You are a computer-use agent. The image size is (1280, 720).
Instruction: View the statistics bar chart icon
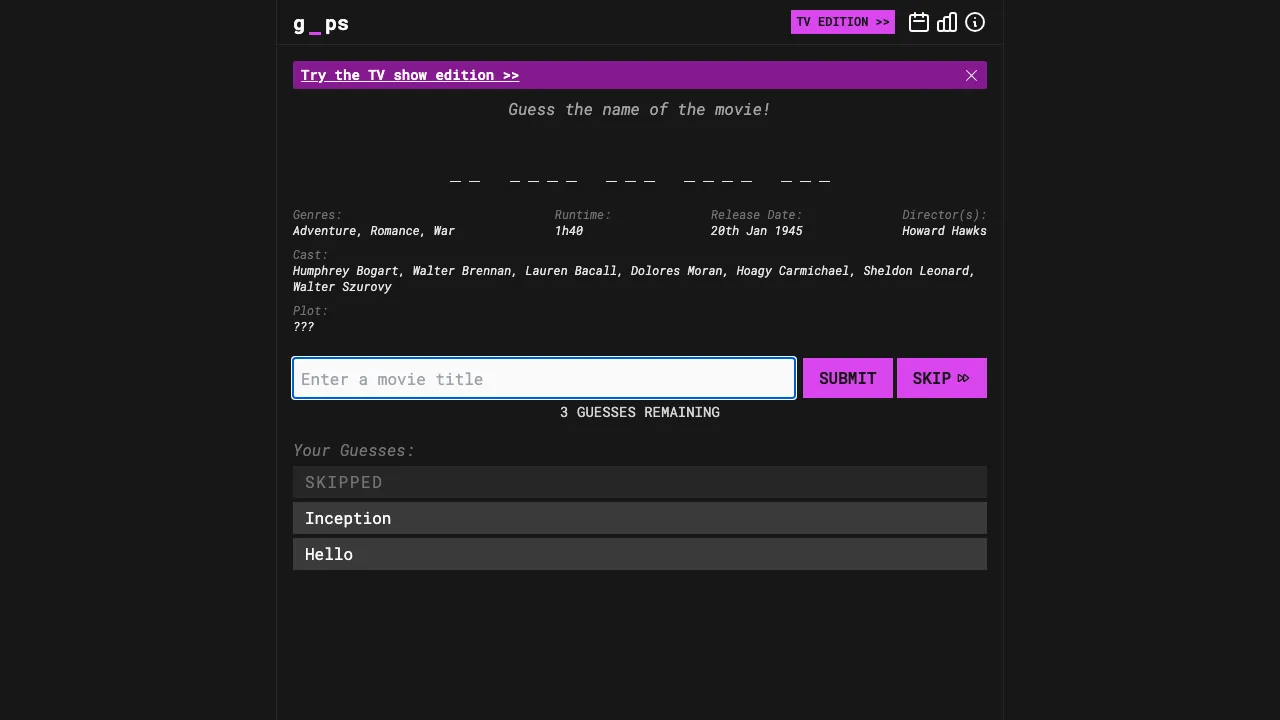point(947,22)
